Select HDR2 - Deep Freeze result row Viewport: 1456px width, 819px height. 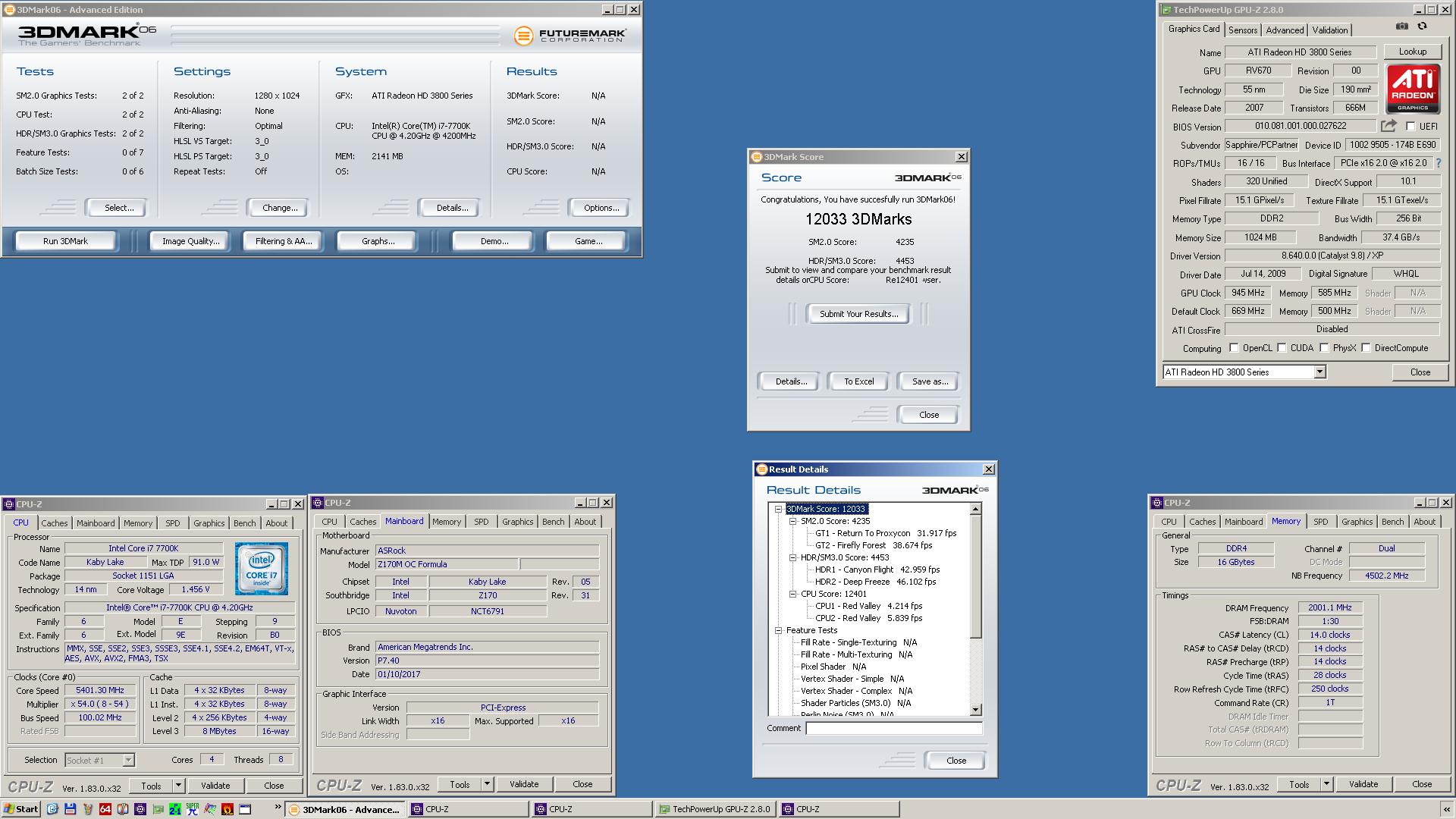875,582
